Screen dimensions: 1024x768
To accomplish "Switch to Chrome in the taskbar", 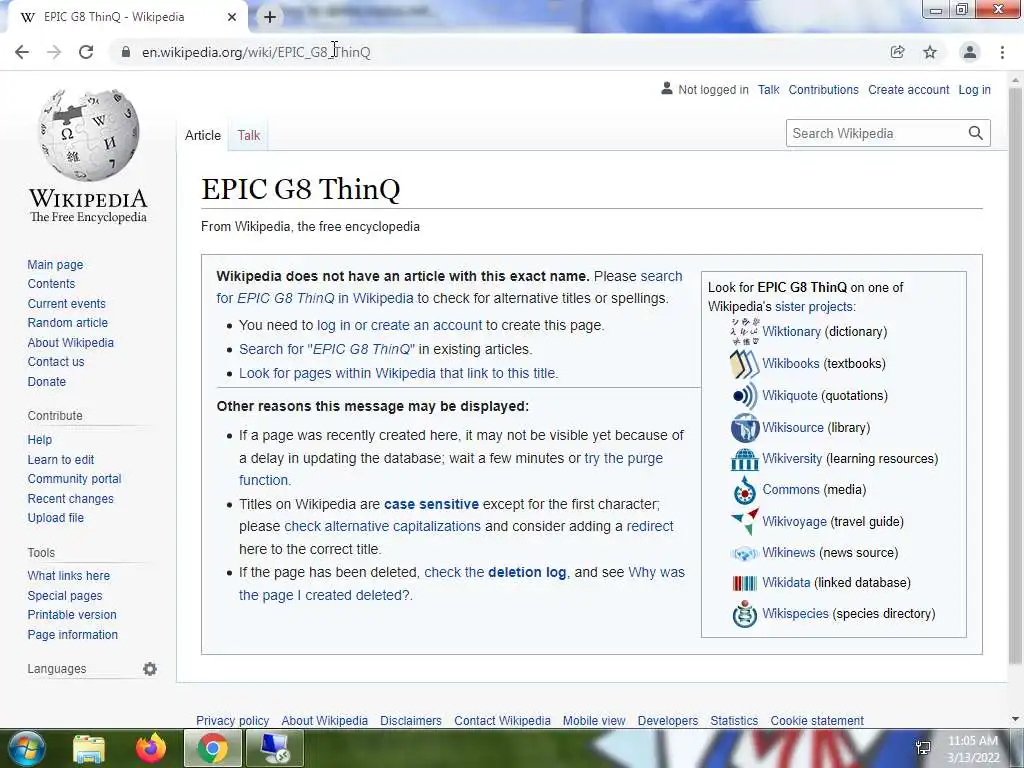I will (x=212, y=748).
